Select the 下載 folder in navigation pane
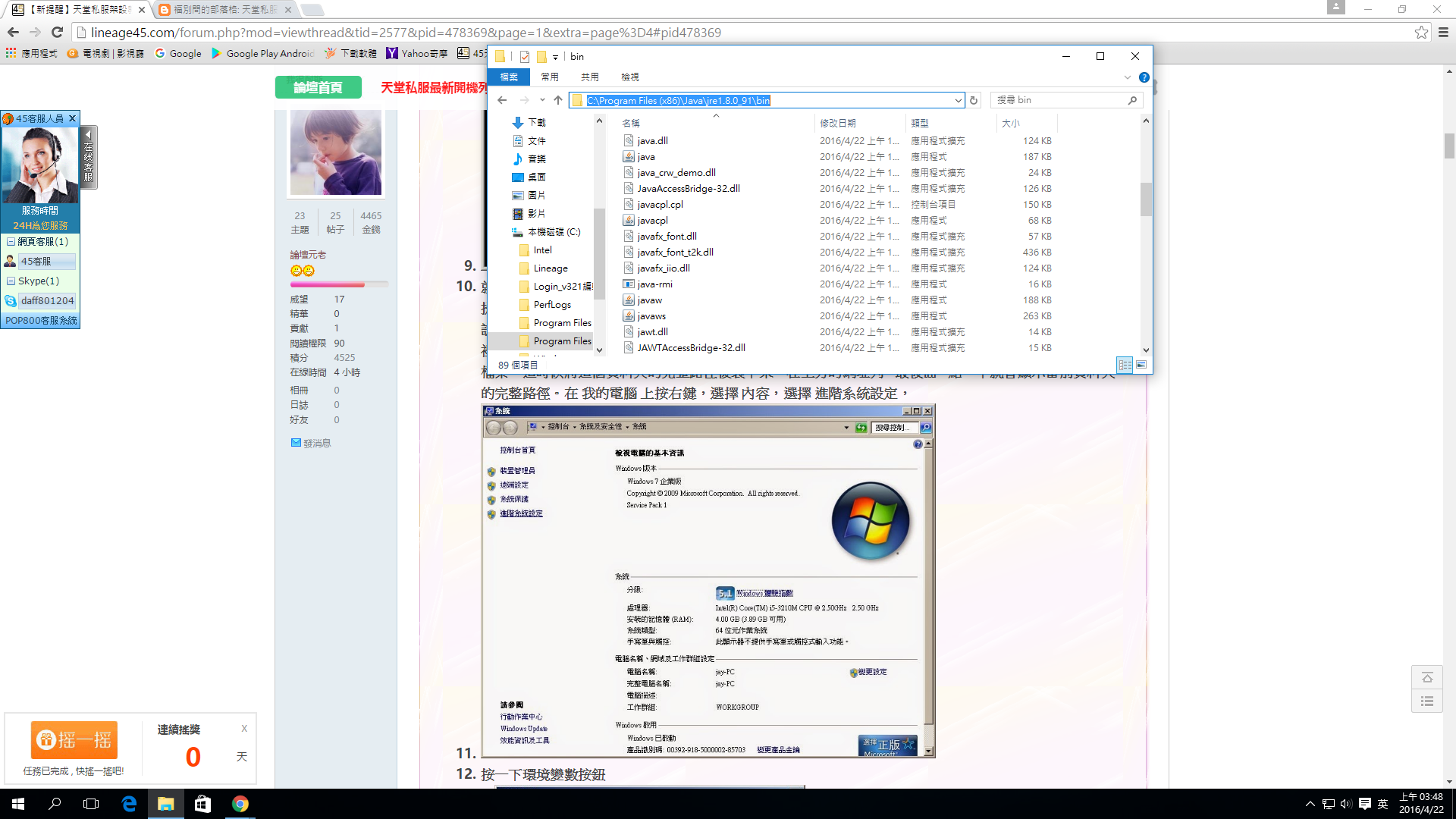This screenshot has width=1456, height=819. click(537, 122)
